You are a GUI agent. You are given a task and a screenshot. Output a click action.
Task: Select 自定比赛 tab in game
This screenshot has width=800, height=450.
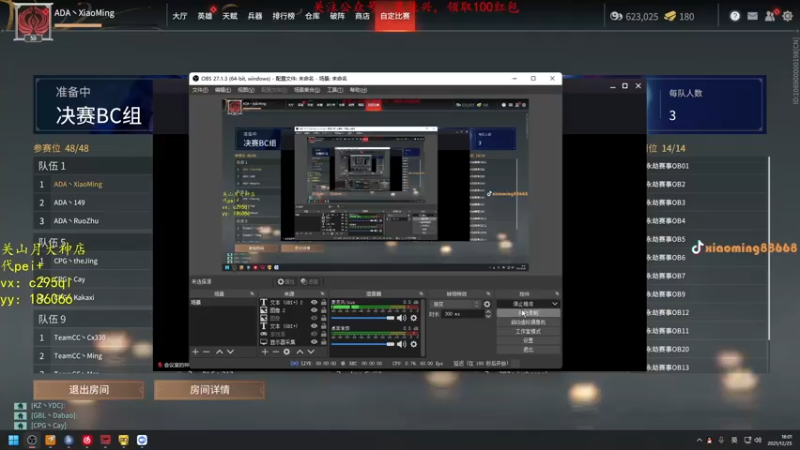pyautogui.click(x=395, y=16)
